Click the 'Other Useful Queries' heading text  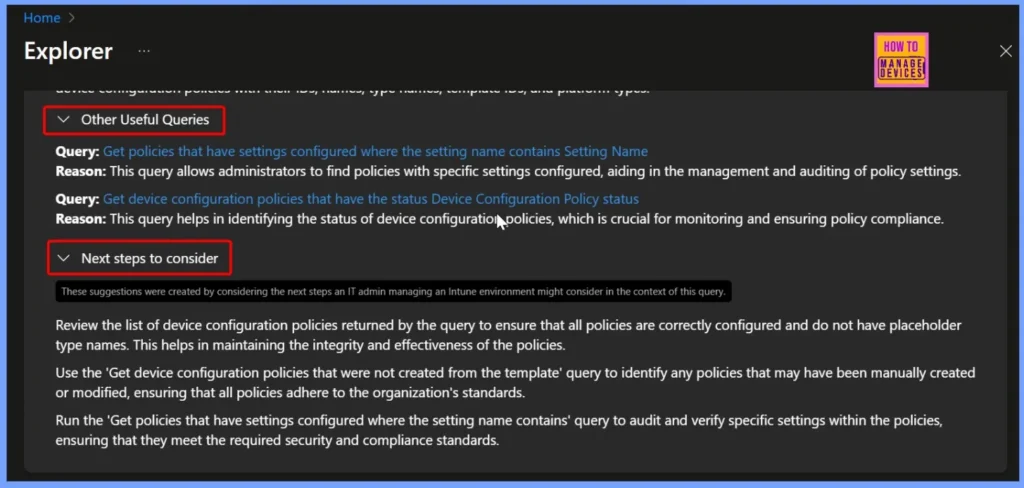pyautogui.click(x=145, y=120)
